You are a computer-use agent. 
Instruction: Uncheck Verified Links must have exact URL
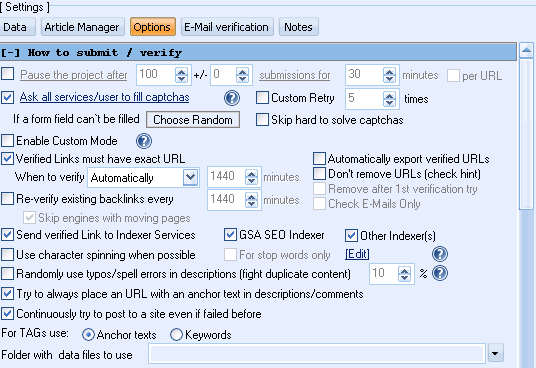pos(8,159)
